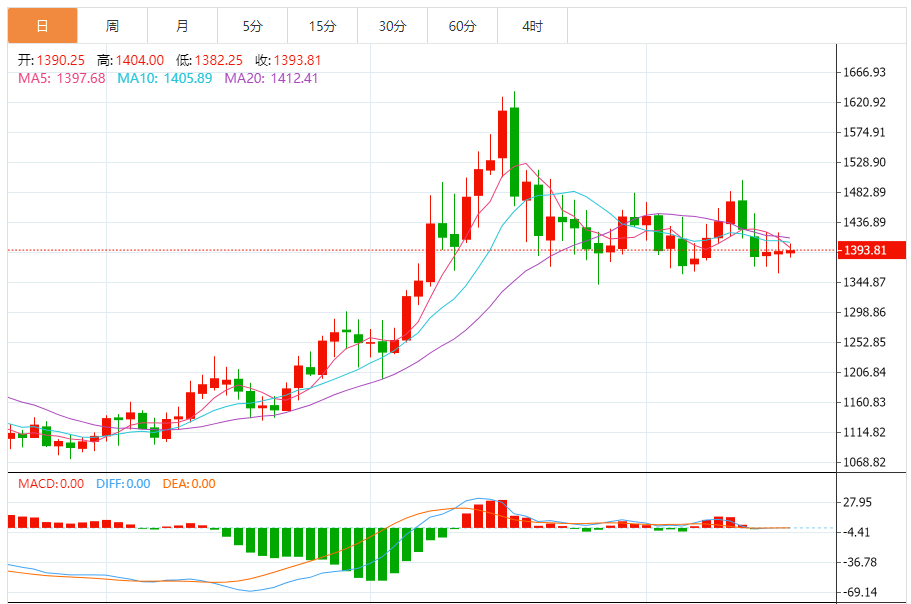
Task: Click the 1574.91 price axis label
Action: [x=865, y=132]
